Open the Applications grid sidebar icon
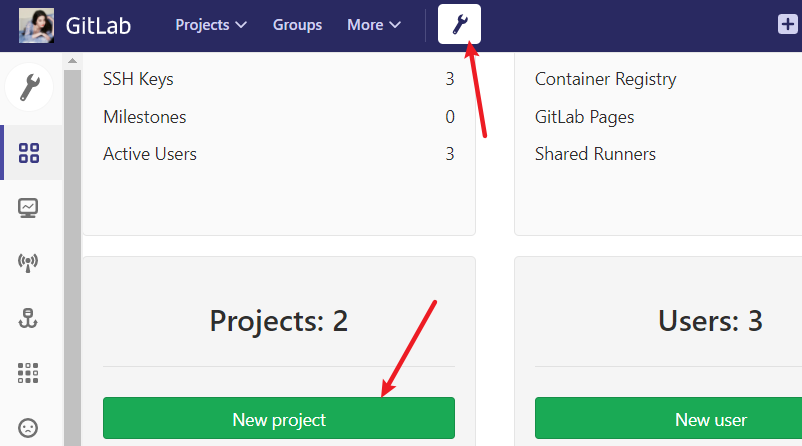This screenshot has height=446, width=802. pos(28,373)
